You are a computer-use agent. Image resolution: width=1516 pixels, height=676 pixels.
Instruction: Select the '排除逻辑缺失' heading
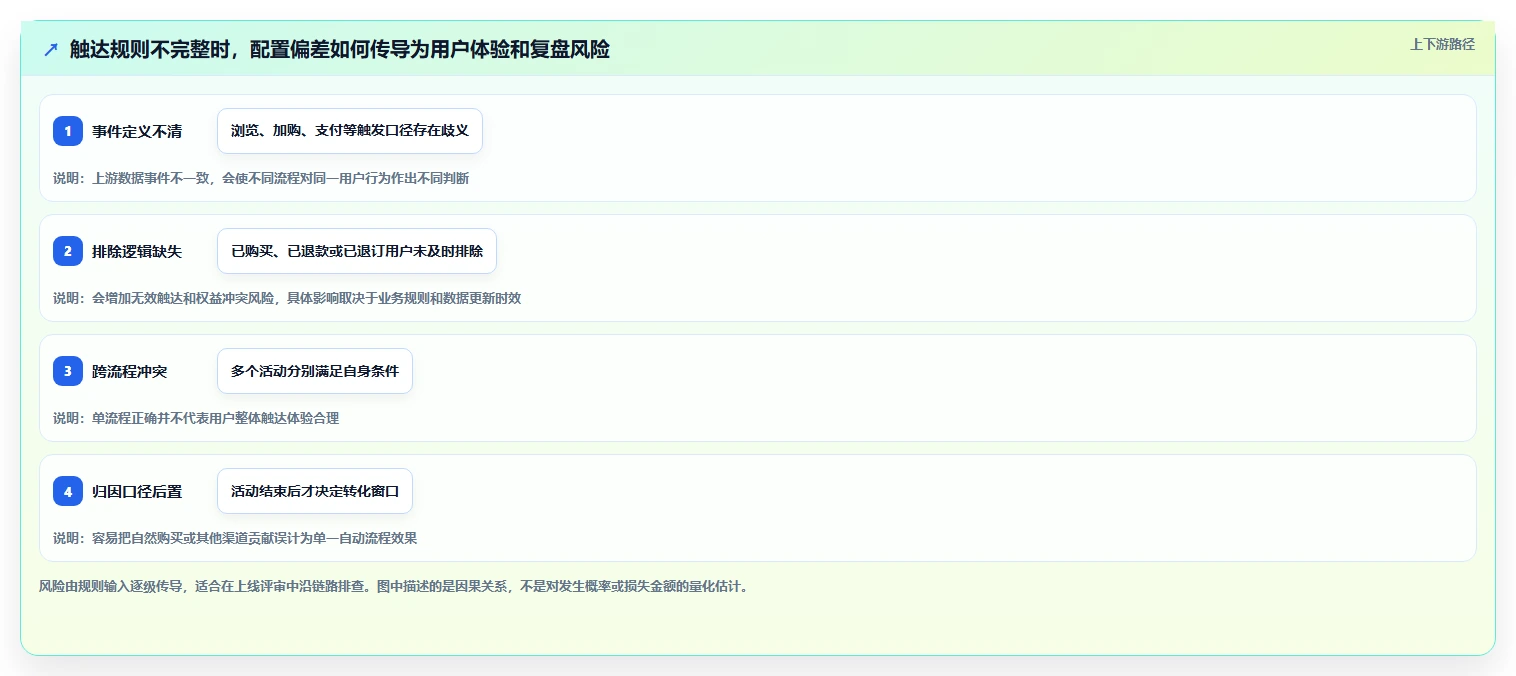pos(137,251)
